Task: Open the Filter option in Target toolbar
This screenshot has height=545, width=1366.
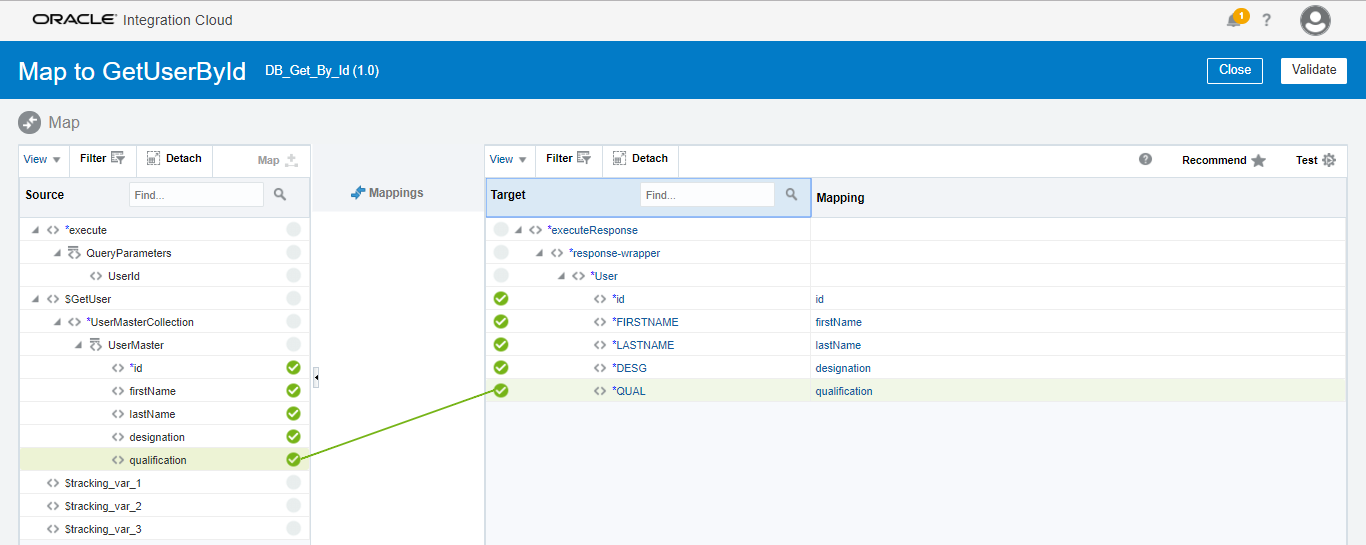Action: (568, 159)
